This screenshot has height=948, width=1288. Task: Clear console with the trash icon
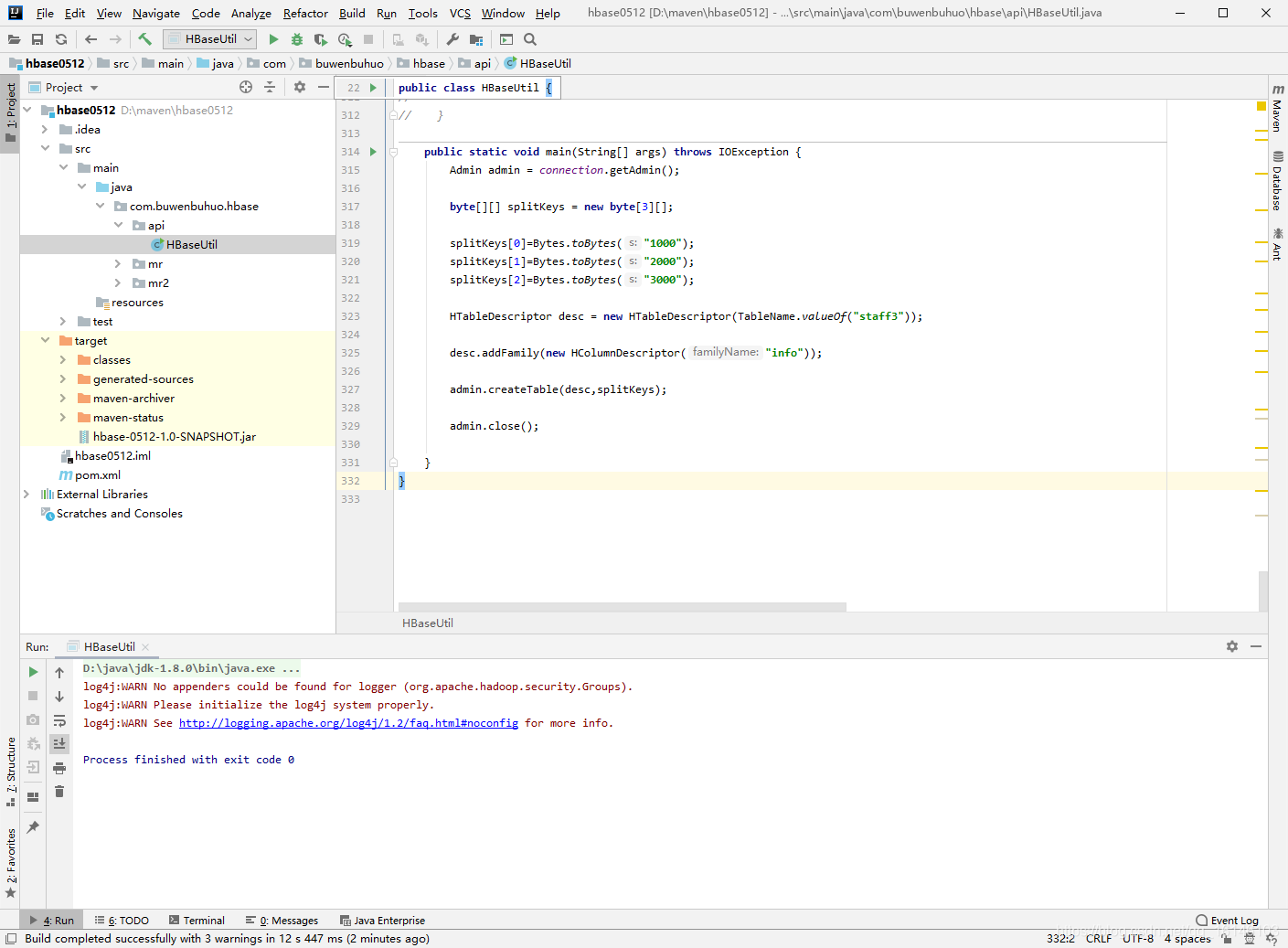(59, 792)
